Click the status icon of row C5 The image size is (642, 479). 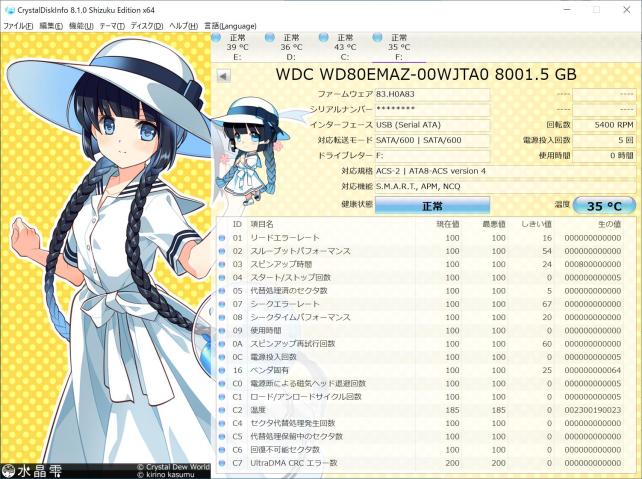coord(222,436)
